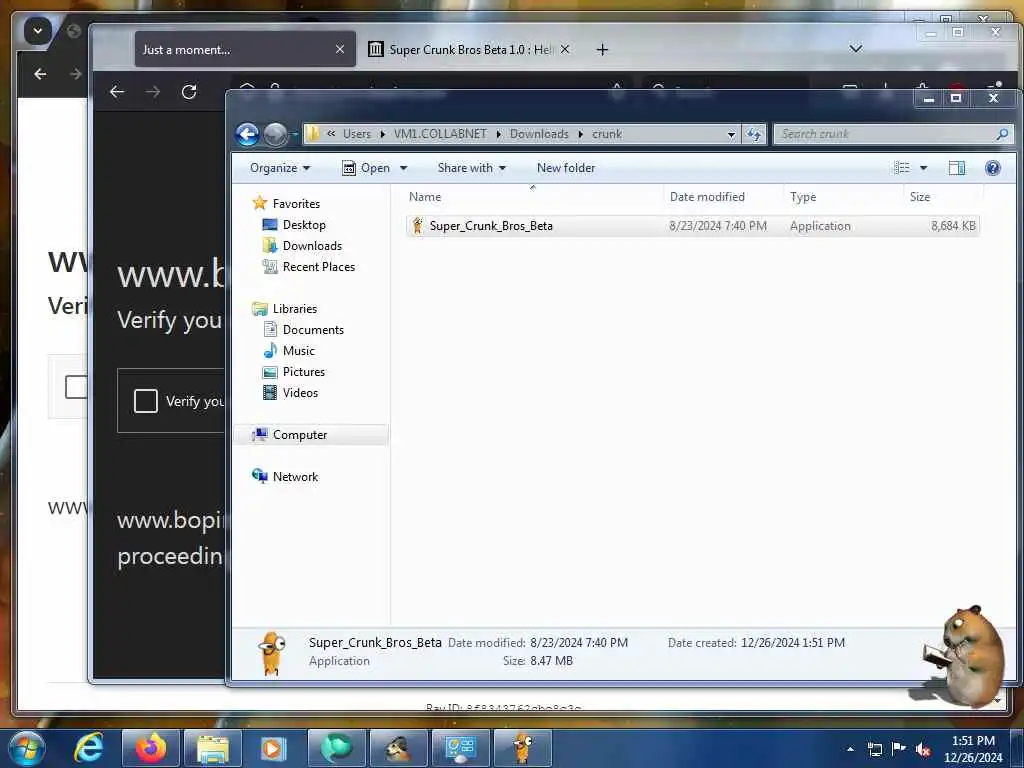Click crunk in the address breadcrumb
1024x768 pixels.
pyautogui.click(x=607, y=135)
